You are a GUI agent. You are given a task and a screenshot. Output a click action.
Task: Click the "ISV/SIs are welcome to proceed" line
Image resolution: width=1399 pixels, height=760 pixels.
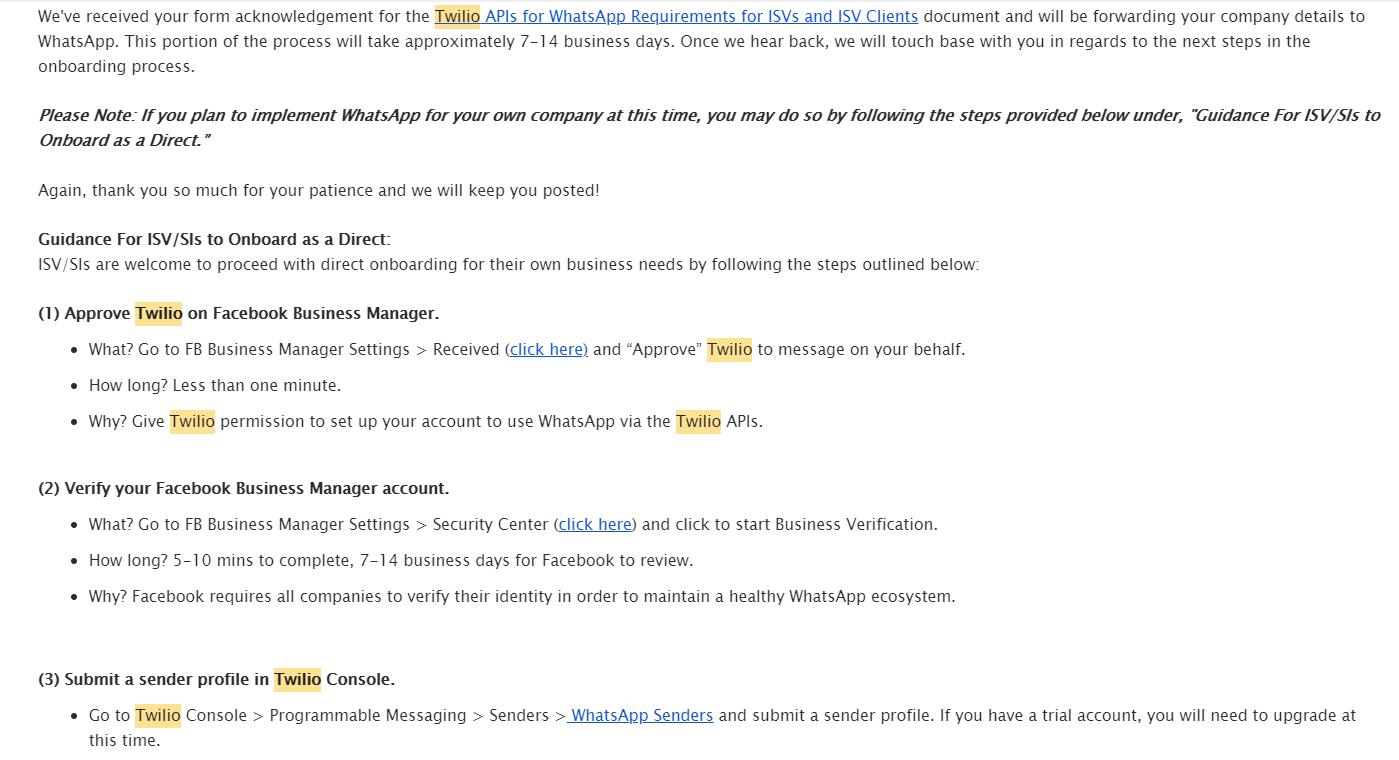508,264
